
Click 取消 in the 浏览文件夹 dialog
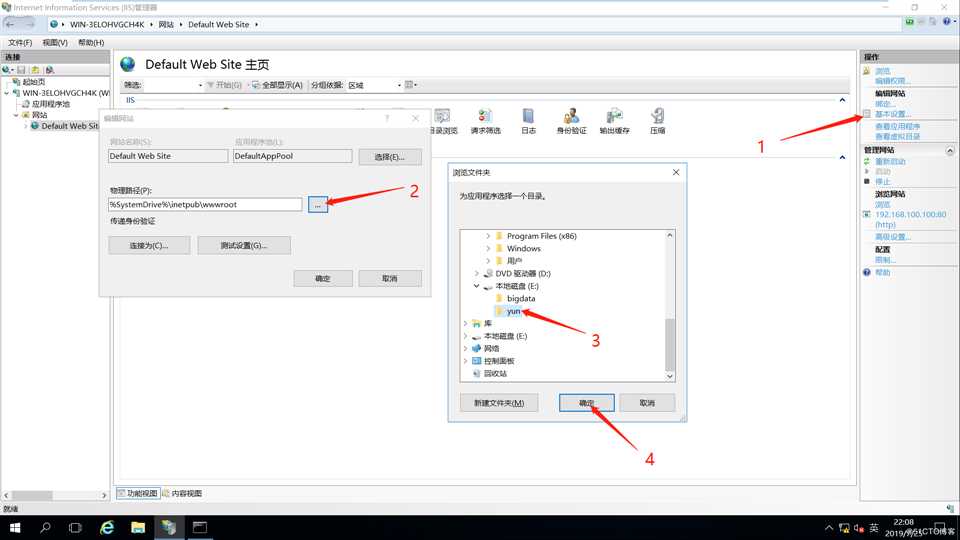point(647,403)
